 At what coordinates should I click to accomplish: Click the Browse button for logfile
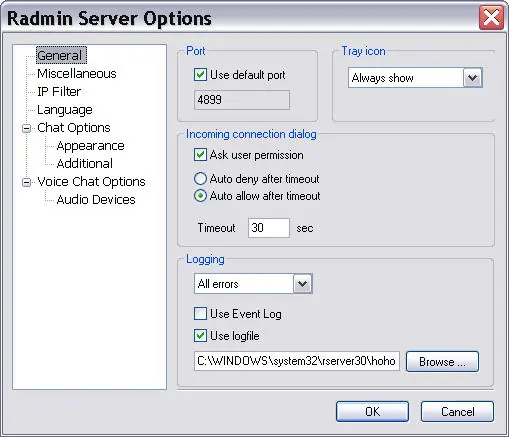point(442,361)
